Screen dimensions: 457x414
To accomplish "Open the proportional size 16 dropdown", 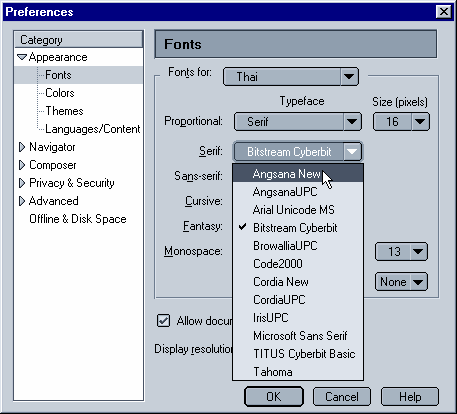I will 401,122.
